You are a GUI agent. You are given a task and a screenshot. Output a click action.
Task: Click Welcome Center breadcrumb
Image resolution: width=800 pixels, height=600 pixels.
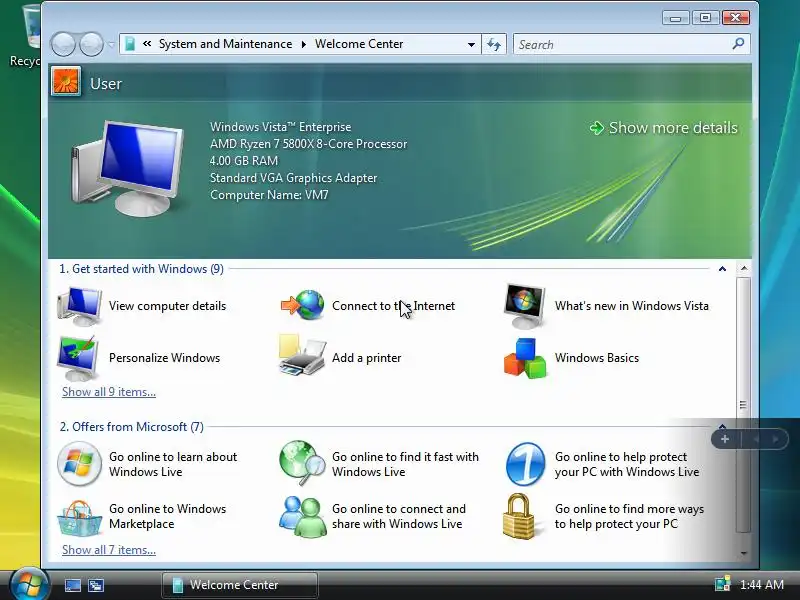point(359,44)
